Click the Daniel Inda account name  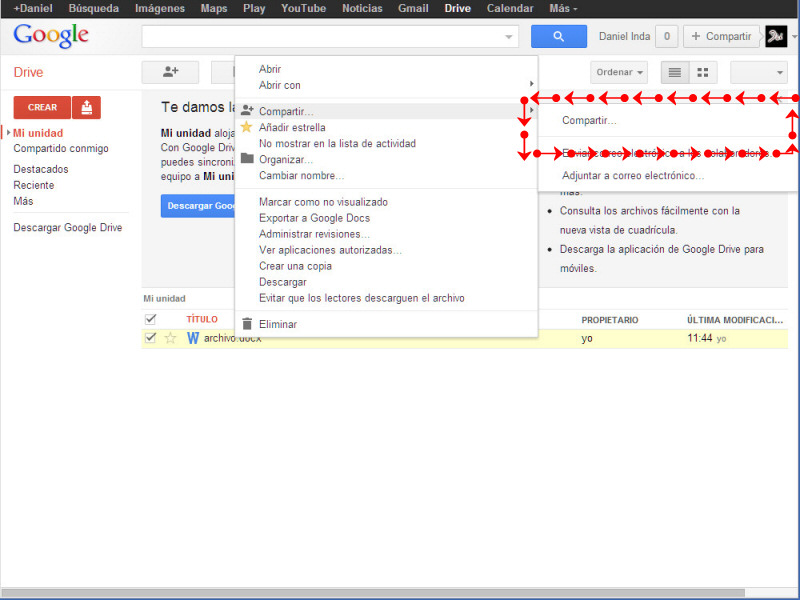coord(624,36)
